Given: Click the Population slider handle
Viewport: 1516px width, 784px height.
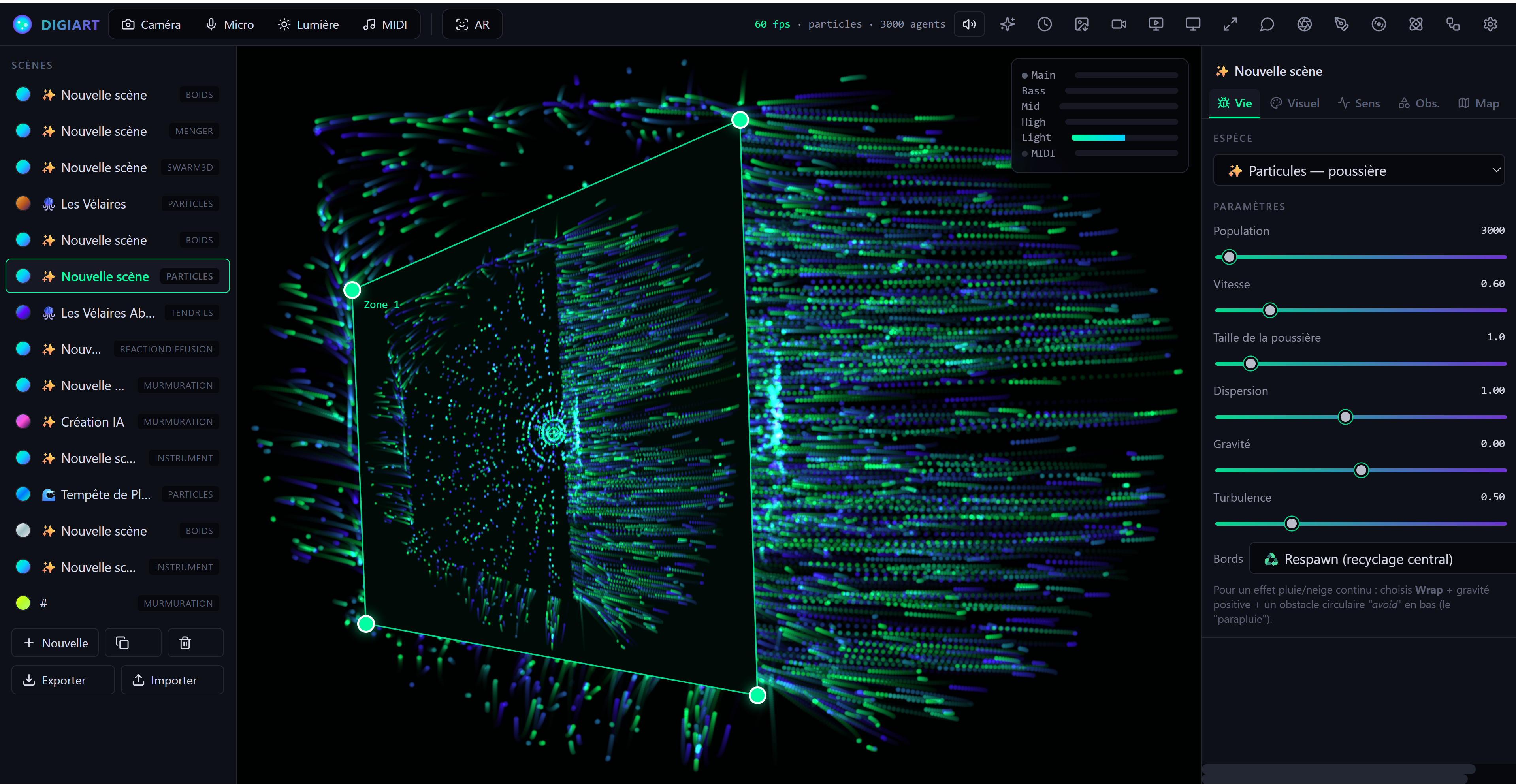Looking at the screenshot, I should click(x=1229, y=257).
